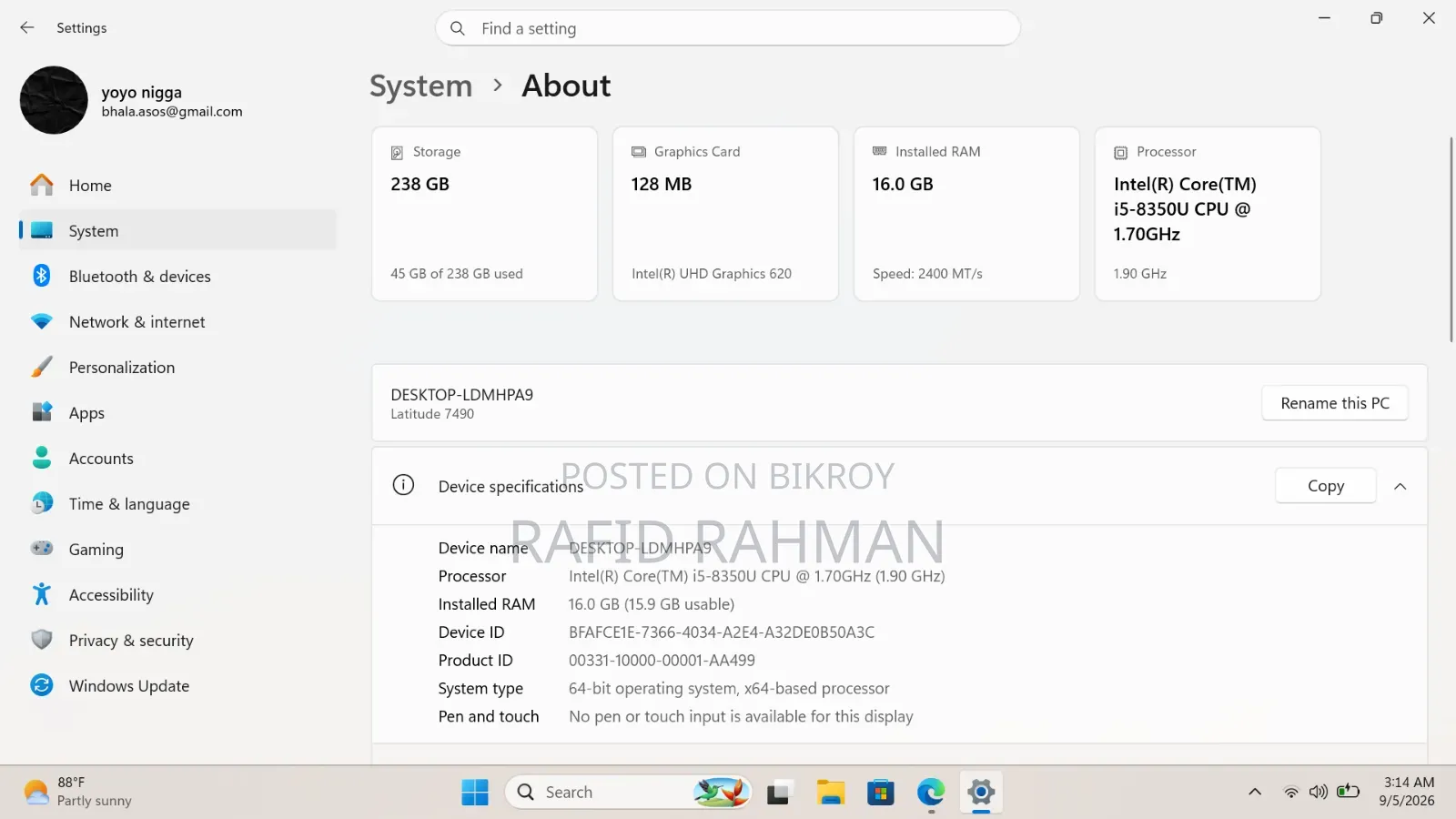Open the Home settings page
The image size is (1456, 819).
click(178, 185)
